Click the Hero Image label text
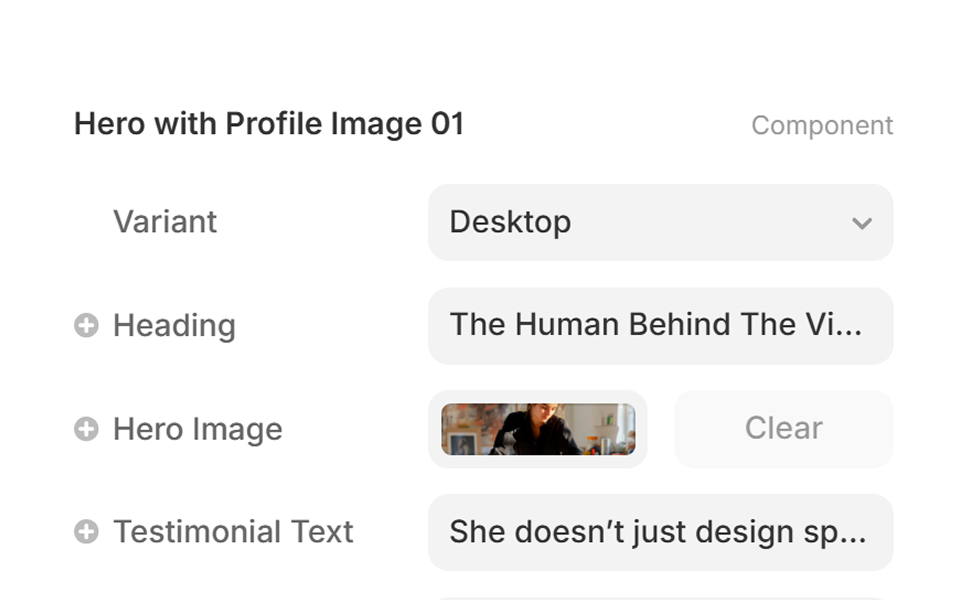The height and width of the screenshot is (600, 960). coord(198,428)
